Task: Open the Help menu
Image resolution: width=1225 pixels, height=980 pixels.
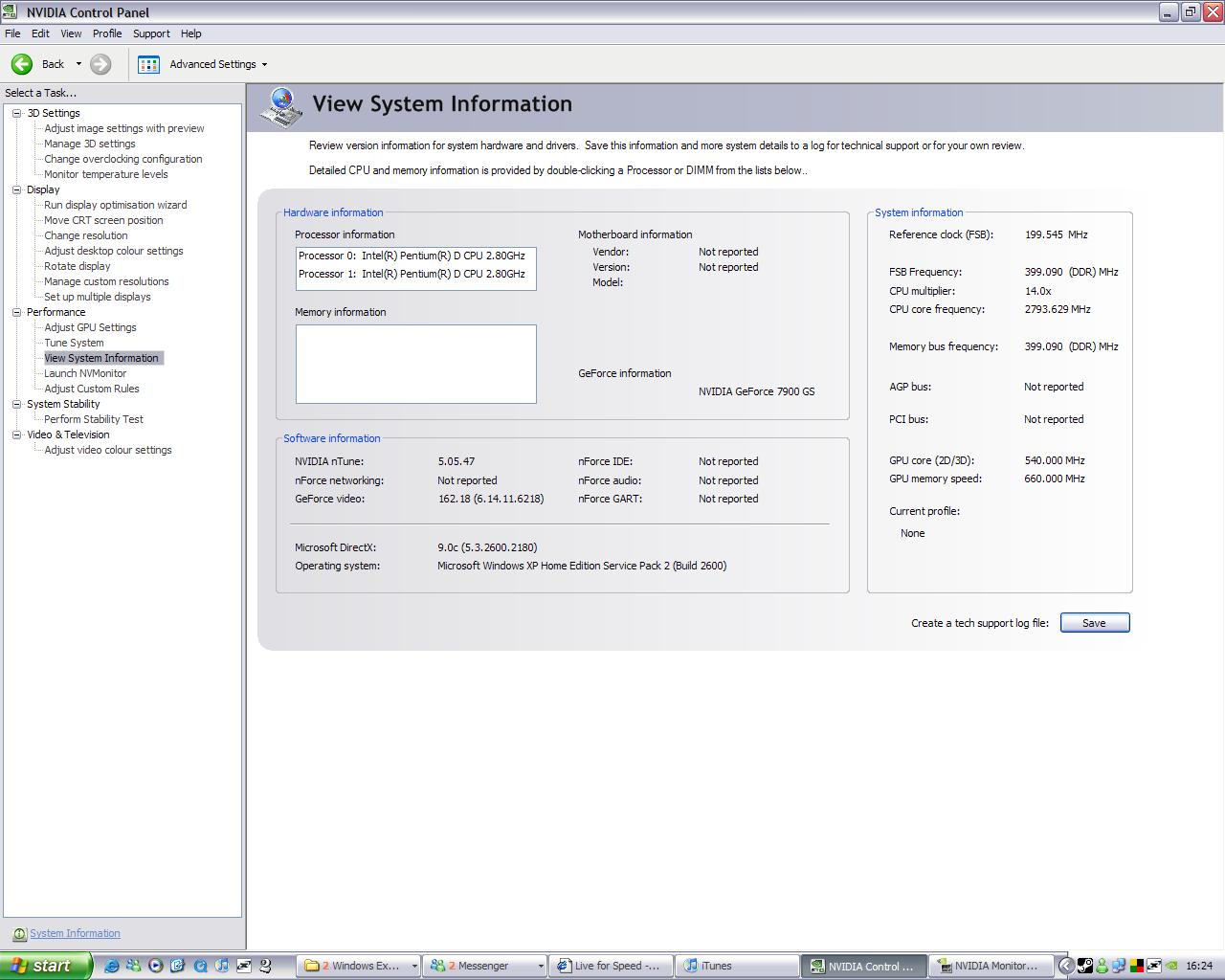Action: tap(191, 33)
